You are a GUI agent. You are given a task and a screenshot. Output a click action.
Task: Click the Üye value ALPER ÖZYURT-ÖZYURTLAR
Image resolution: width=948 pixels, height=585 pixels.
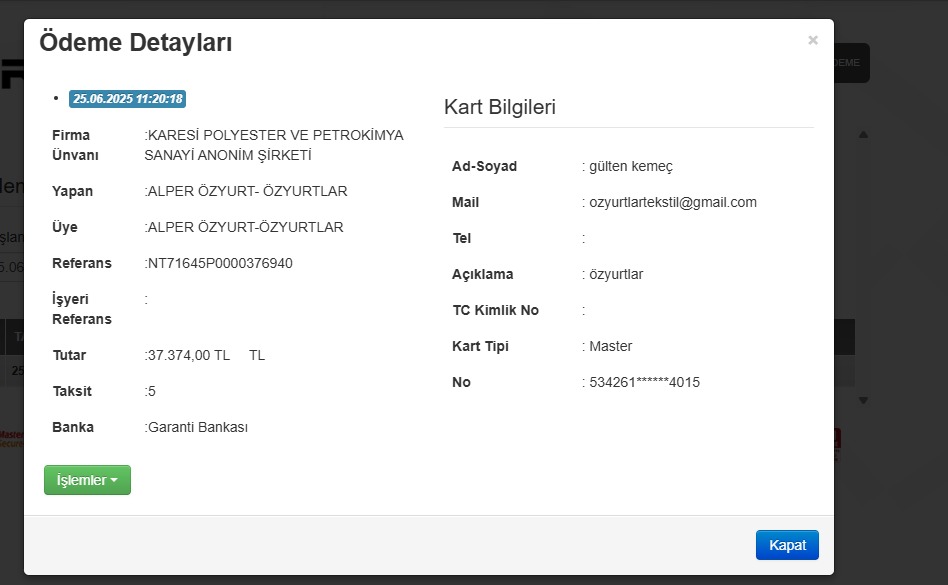point(246,227)
